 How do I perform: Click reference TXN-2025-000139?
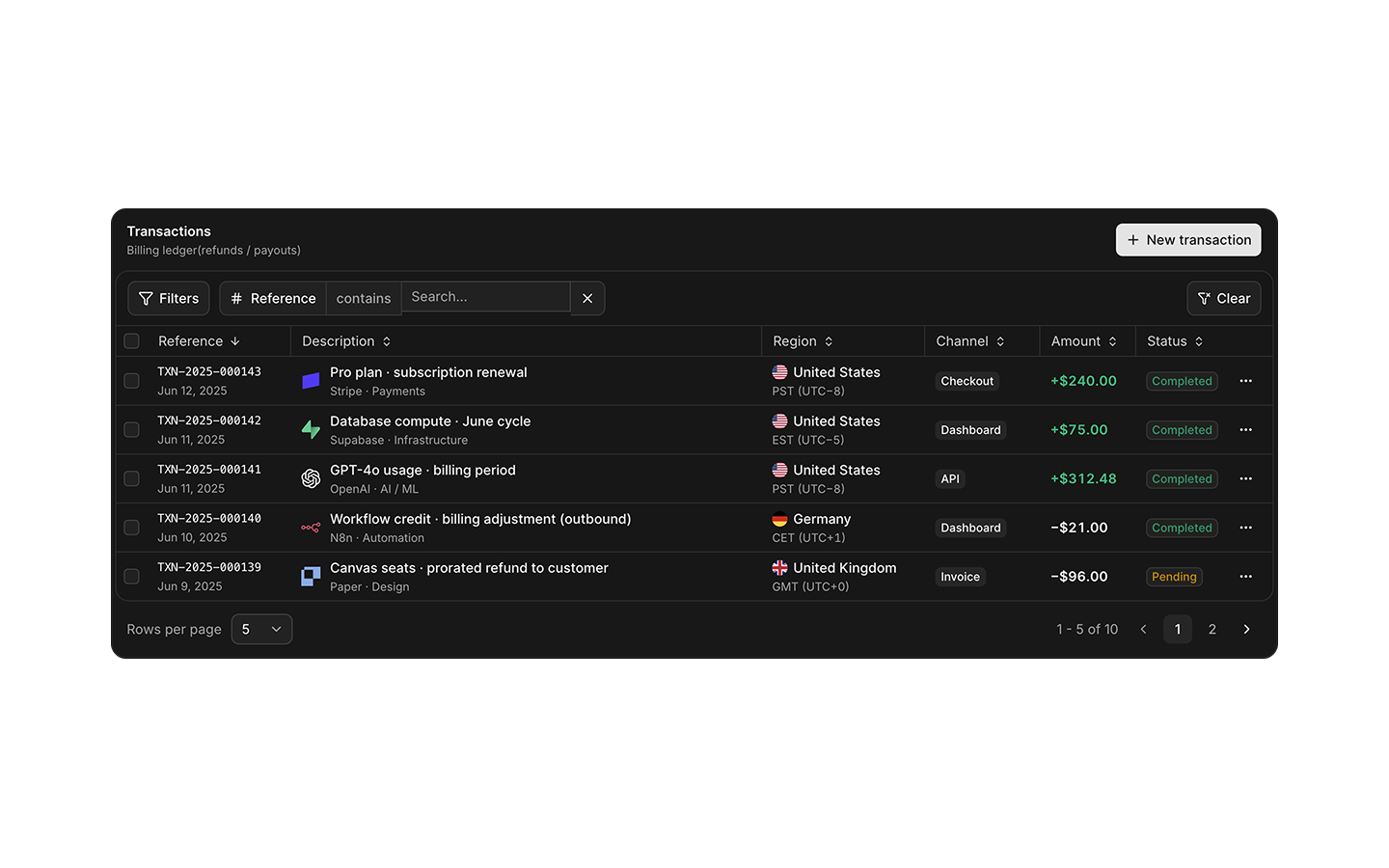209,567
